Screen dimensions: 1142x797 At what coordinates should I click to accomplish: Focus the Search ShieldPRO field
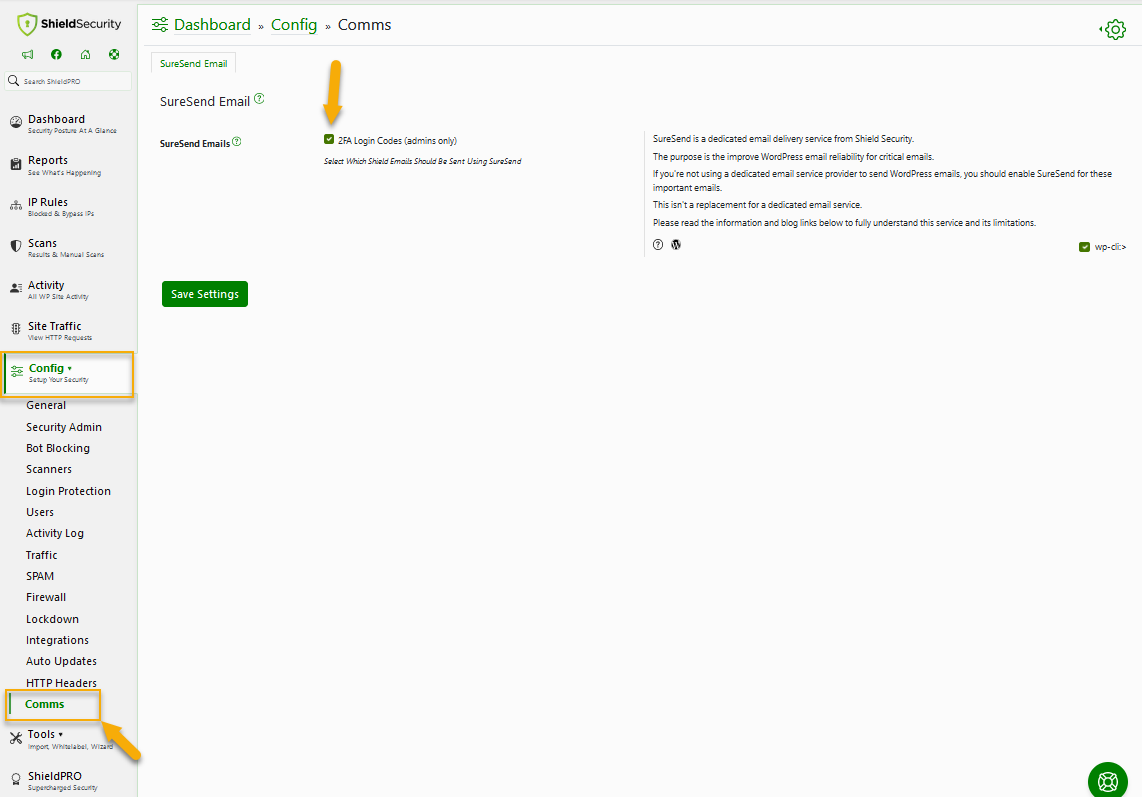pyautogui.click(x=68, y=81)
